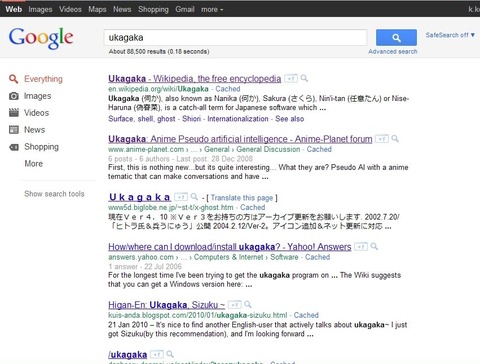Open Cached link for Wikipedia result
This screenshot has height=364, width=480.
pos(228,89)
